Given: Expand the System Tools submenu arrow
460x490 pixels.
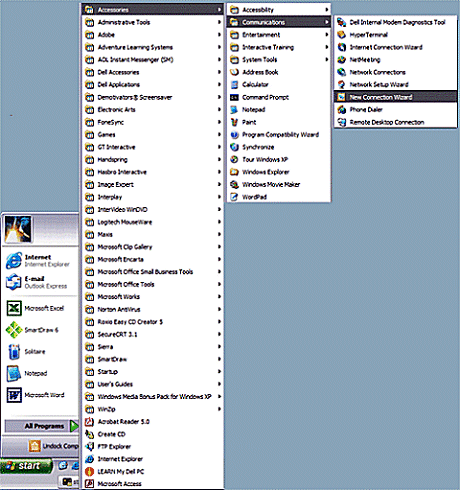Looking at the screenshot, I should pos(327,60).
